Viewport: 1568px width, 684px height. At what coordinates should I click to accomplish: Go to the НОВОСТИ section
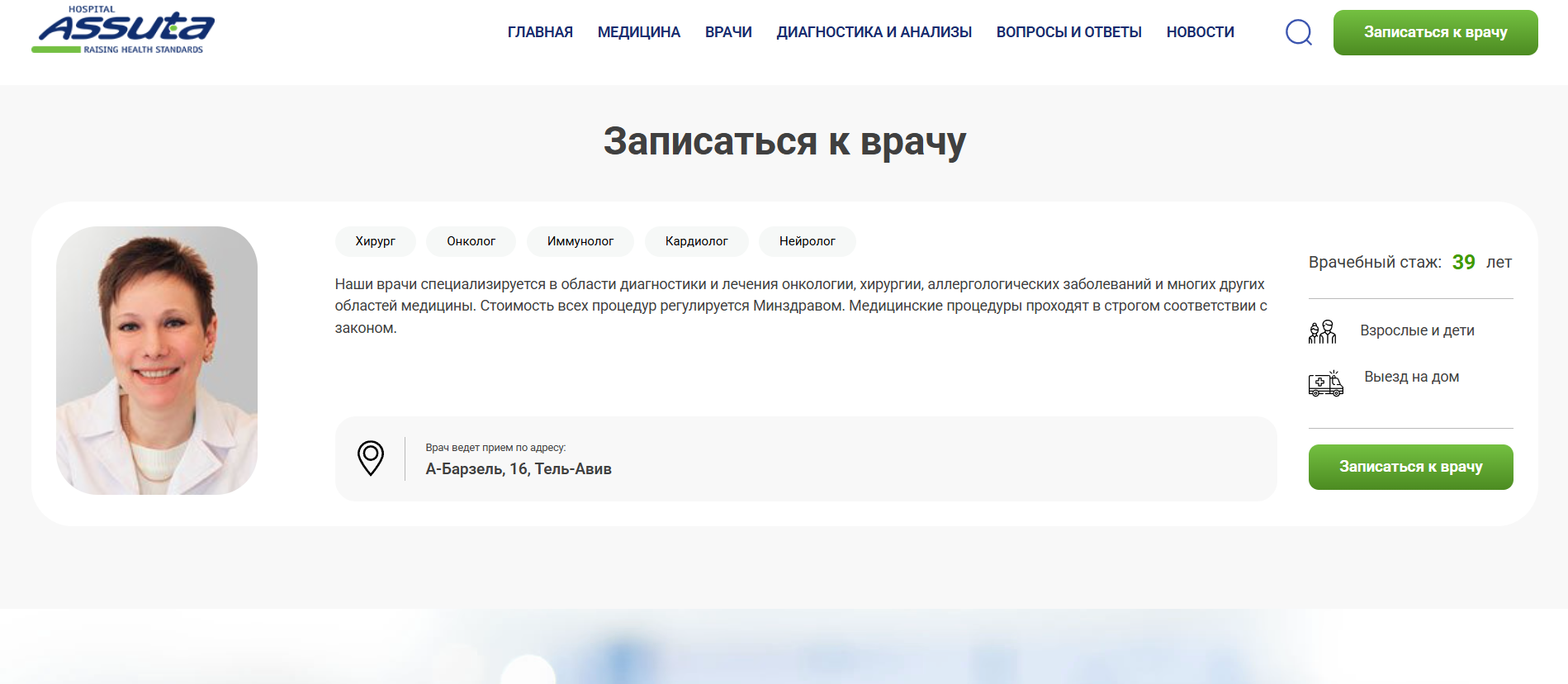(x=1201, y=32)
